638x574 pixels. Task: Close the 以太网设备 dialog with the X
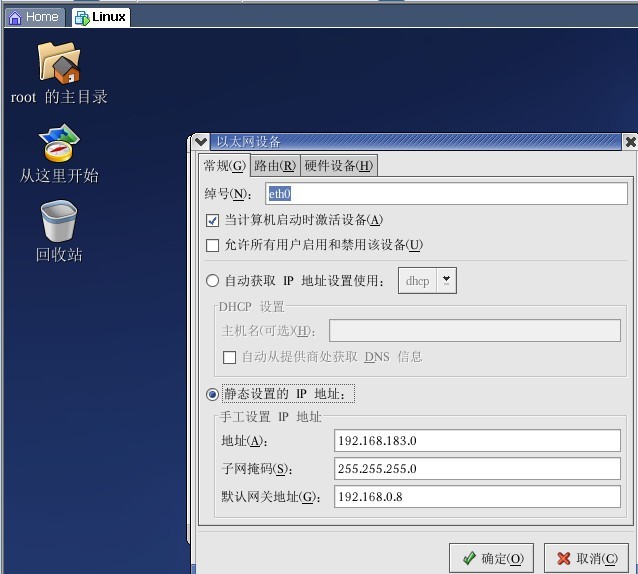pos(629,142)
